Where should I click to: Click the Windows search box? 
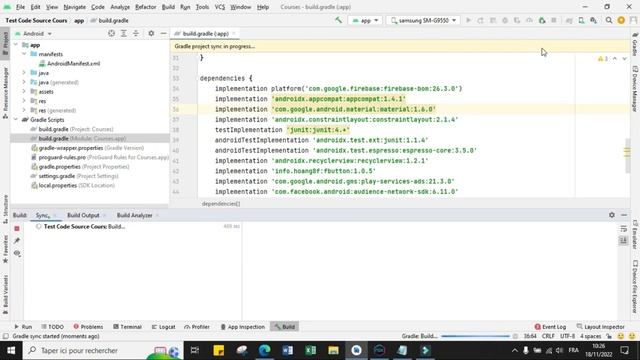point(103,350)
